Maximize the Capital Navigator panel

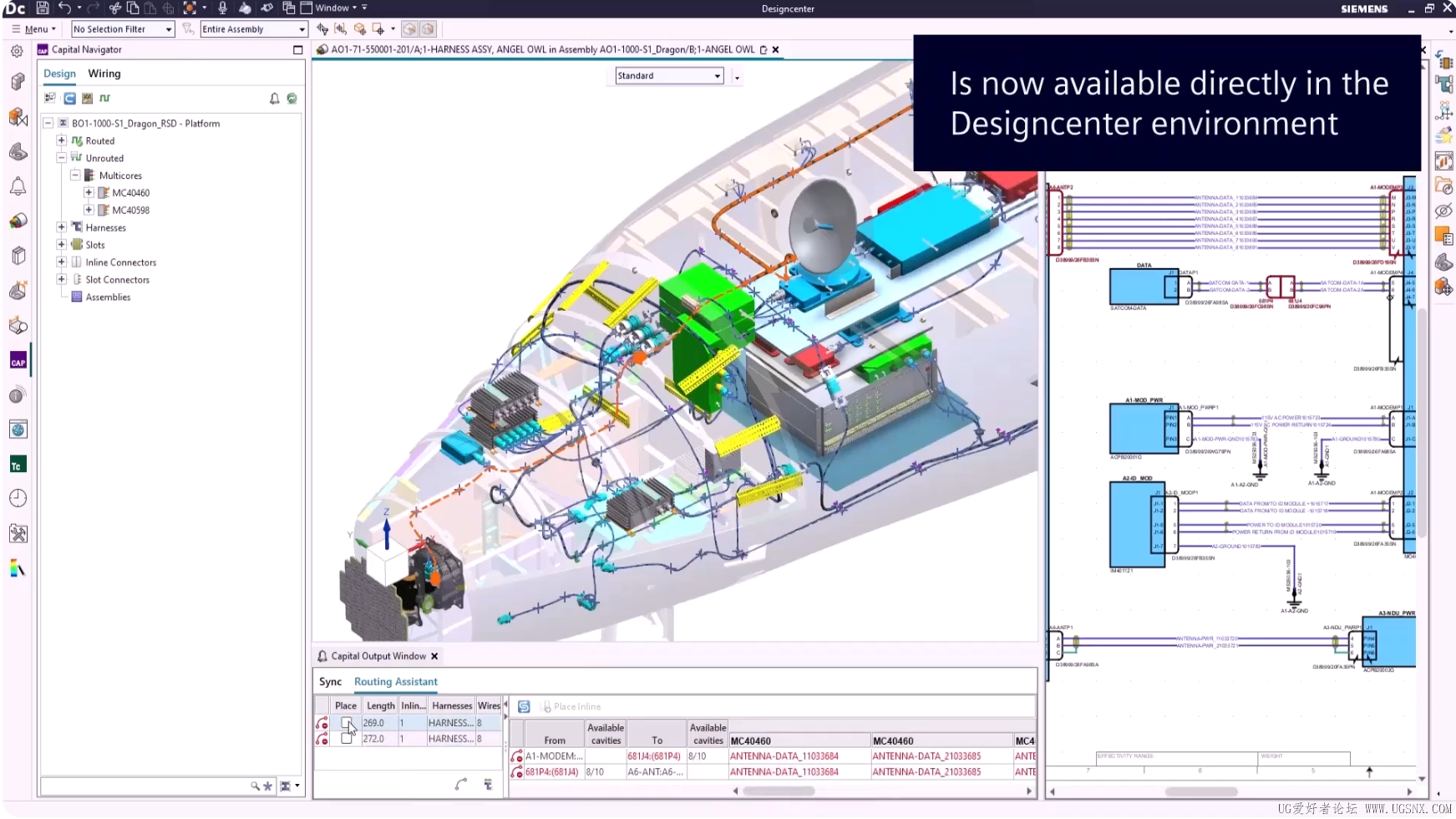(297, 50)
